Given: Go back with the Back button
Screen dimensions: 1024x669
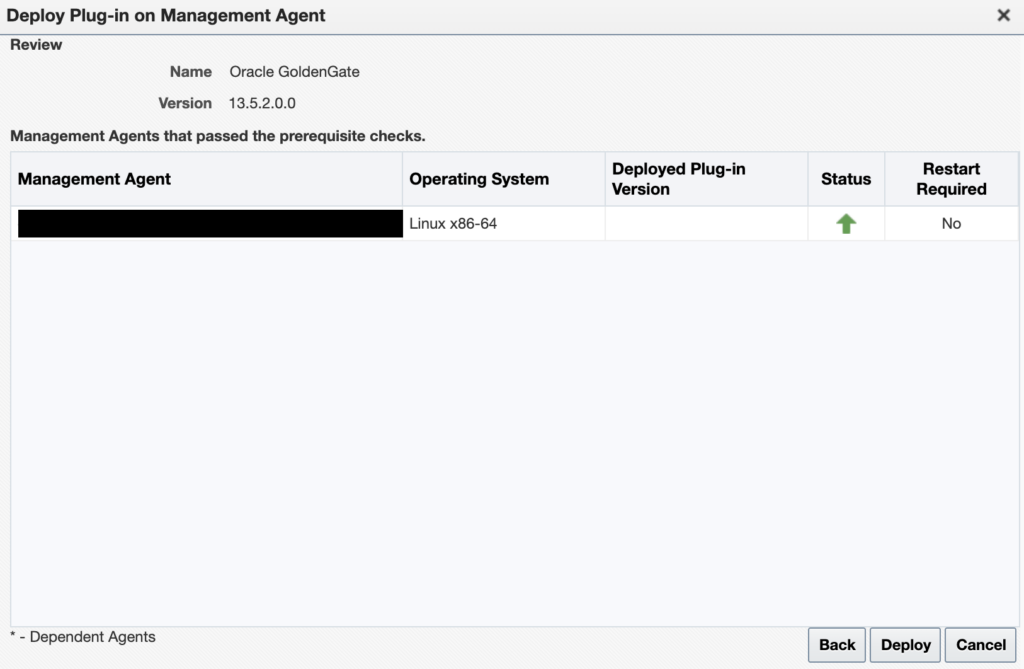Looking at the screenshot, I should (x=837, y=645).
